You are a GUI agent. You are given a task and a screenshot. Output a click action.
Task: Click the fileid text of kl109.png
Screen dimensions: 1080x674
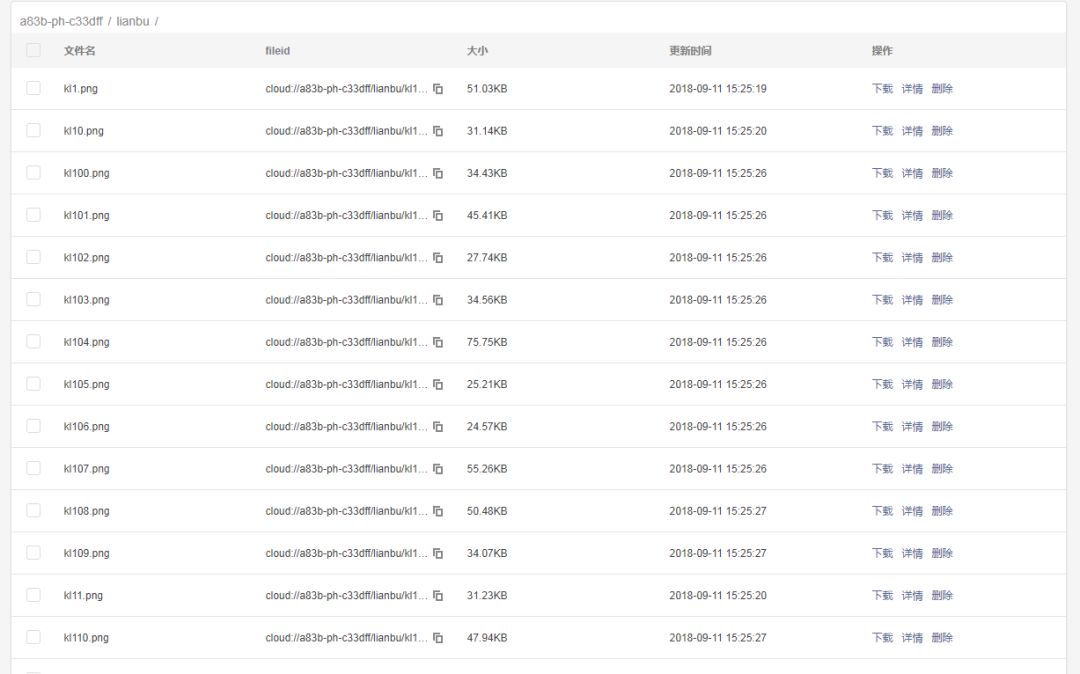[x=346, y=554]
